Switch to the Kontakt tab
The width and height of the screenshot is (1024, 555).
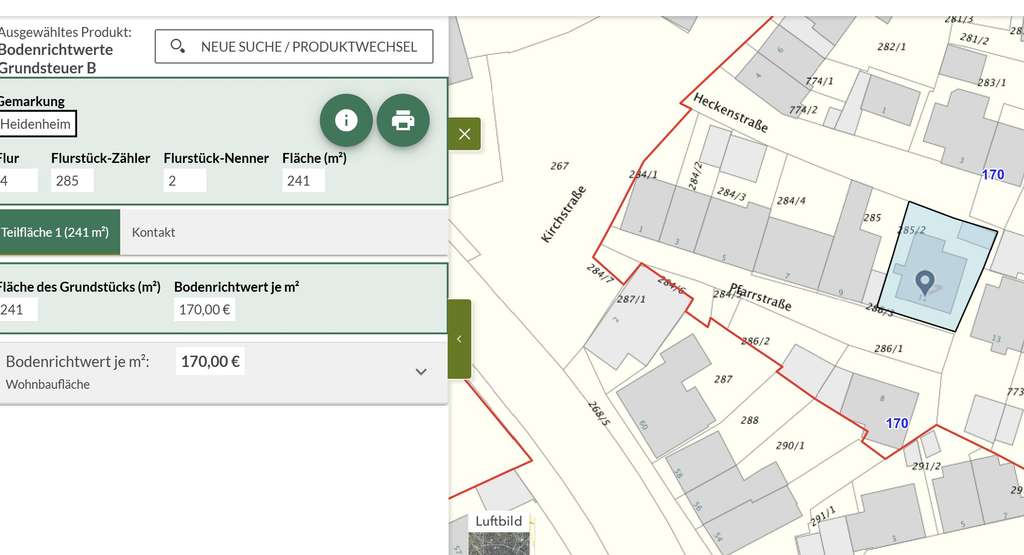153,232
